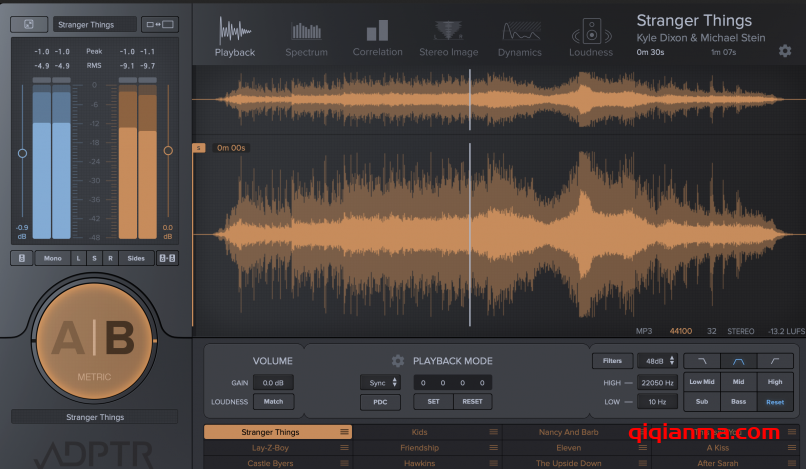Toggle Sides monitoring
The image size is (806, 469).
pyautogui.click(x=136, y=258)
